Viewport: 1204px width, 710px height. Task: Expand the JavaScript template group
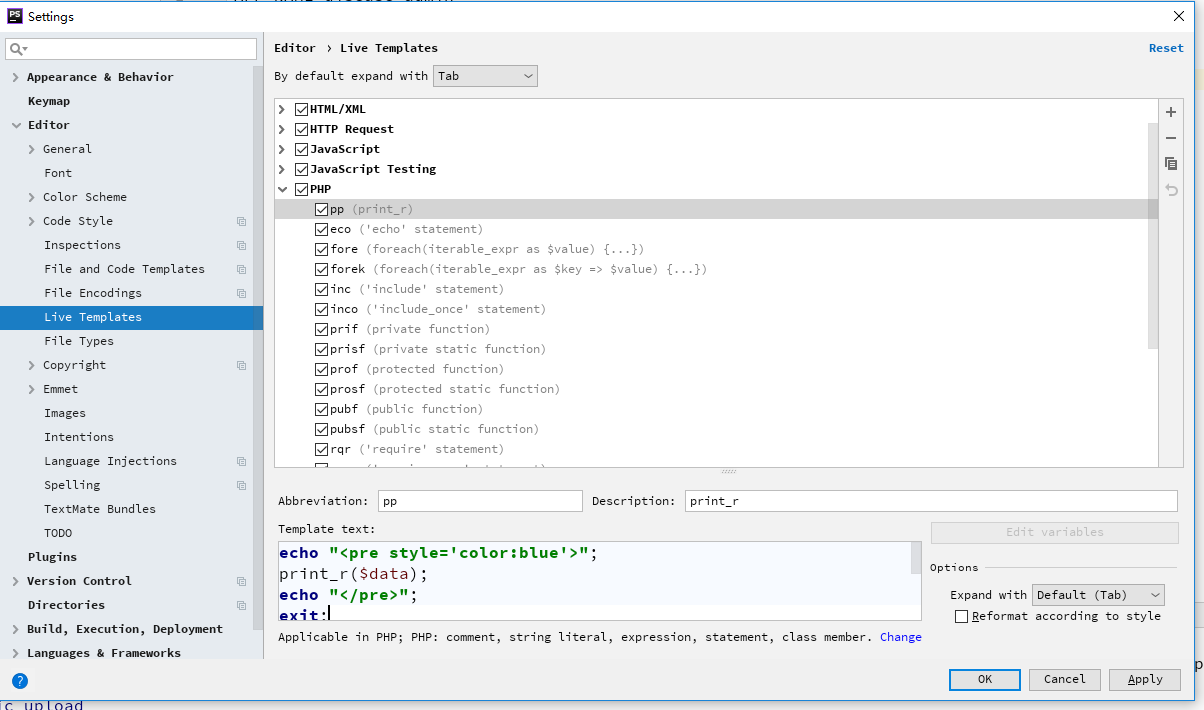pyautogui.click(x=283, y=149)
